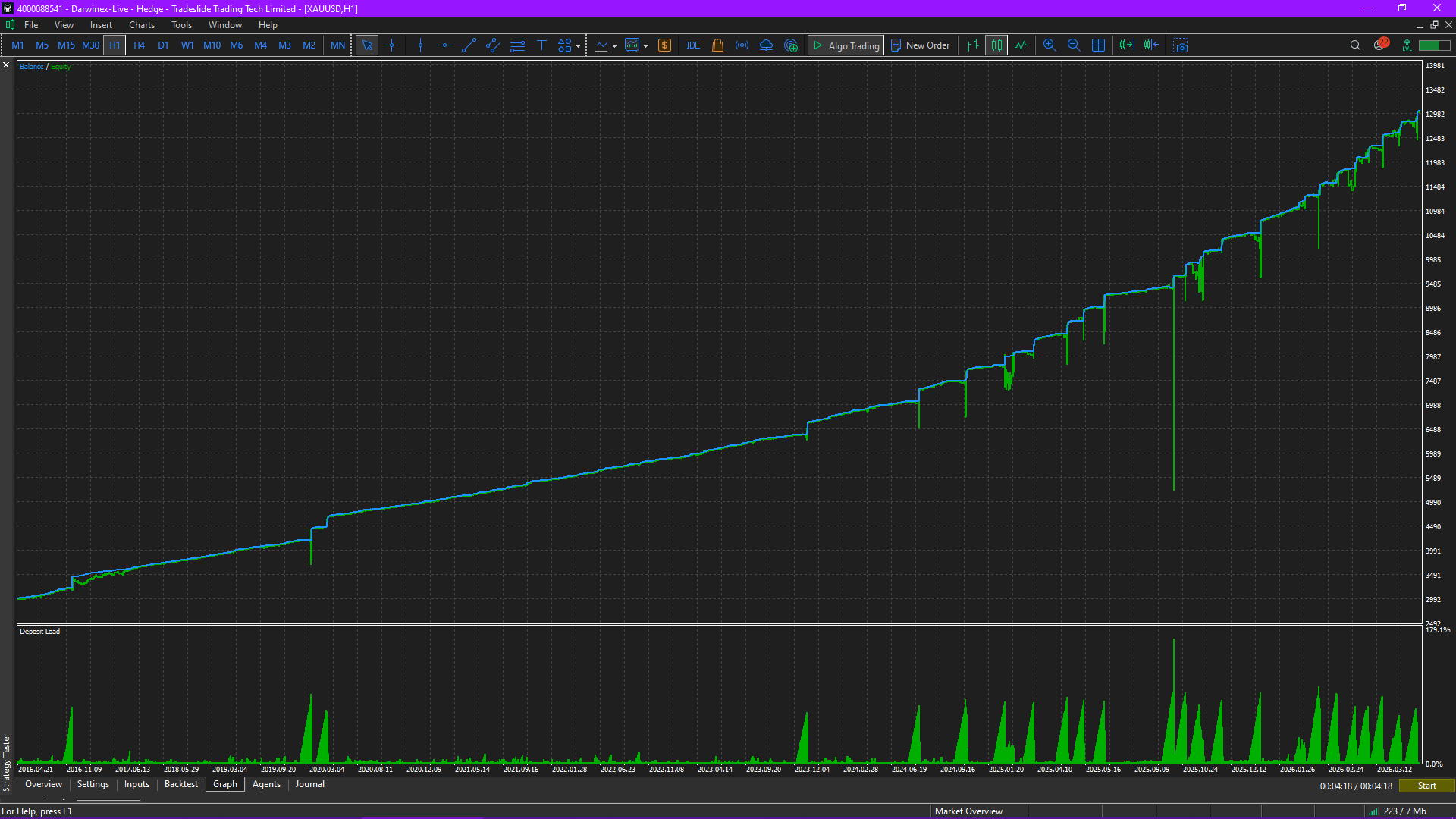Switch chart to candlestick mode
This screenshot has height=819, width=1456.
click(x=996, y=45)
